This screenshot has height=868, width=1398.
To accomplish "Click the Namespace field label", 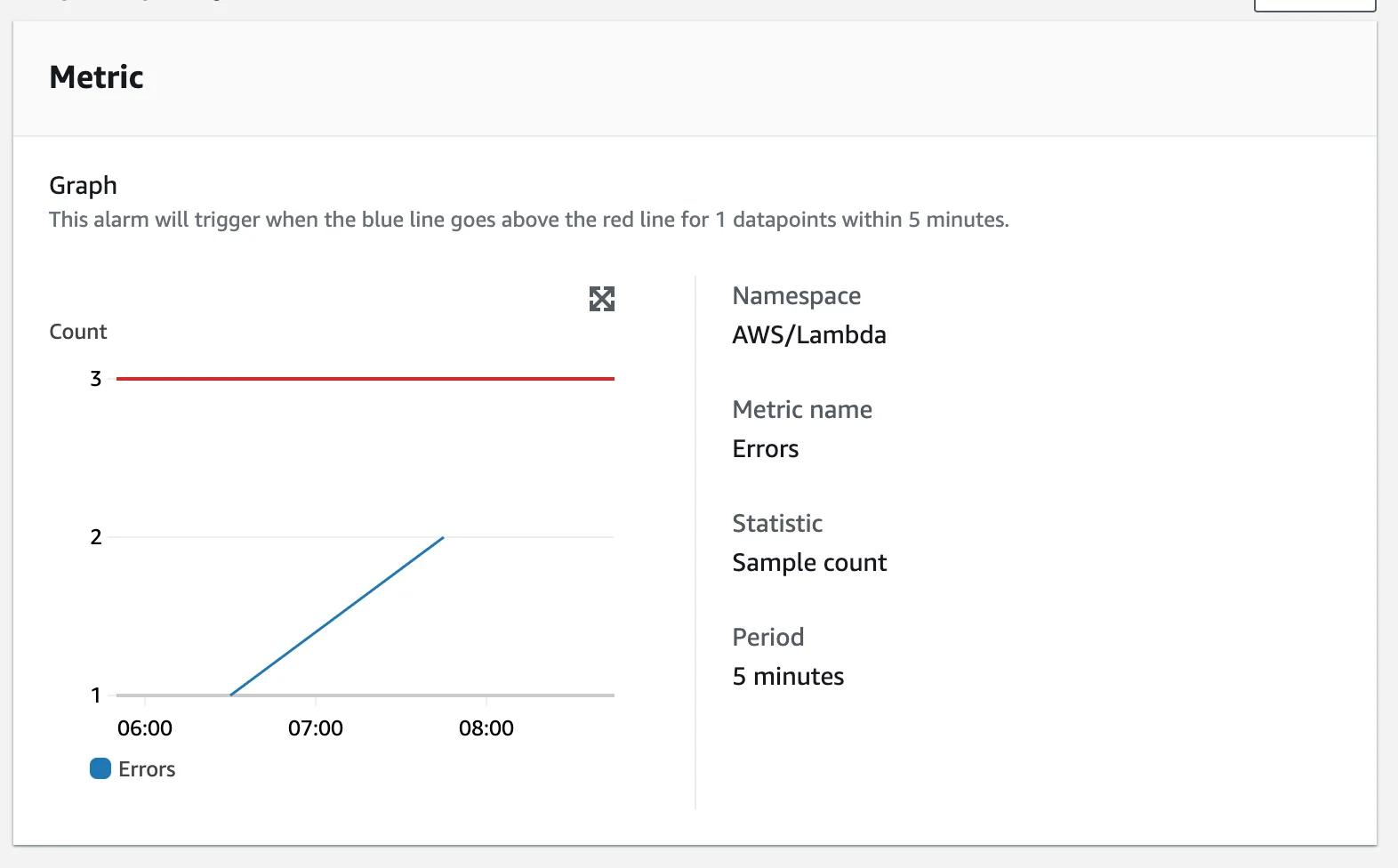I will (x=797, y=296).
